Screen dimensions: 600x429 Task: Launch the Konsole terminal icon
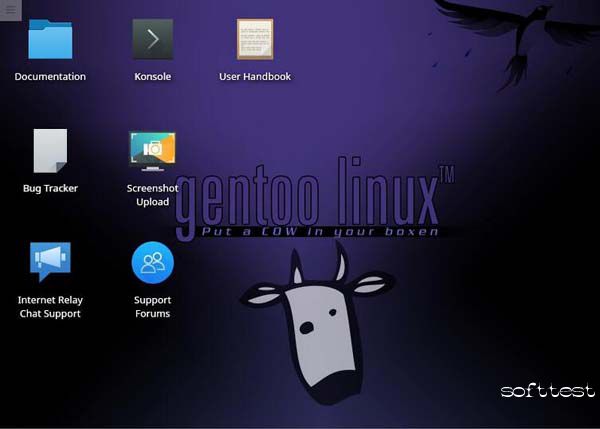point(153,39)
